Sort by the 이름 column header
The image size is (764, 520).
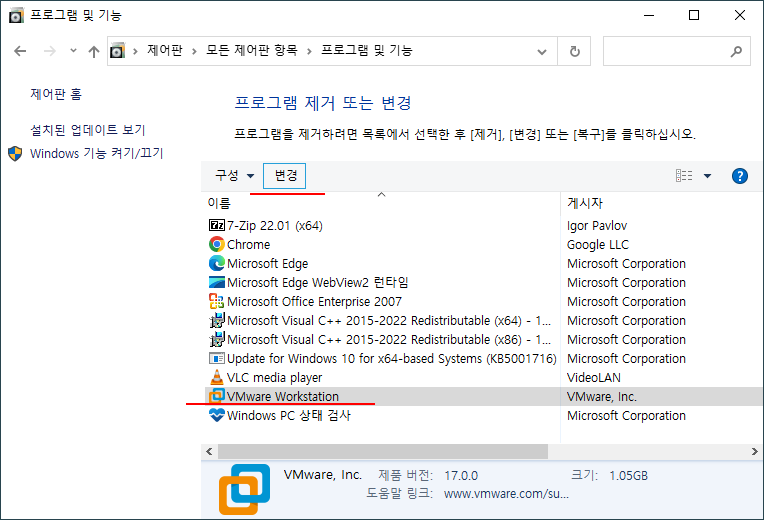pos(381,203)
